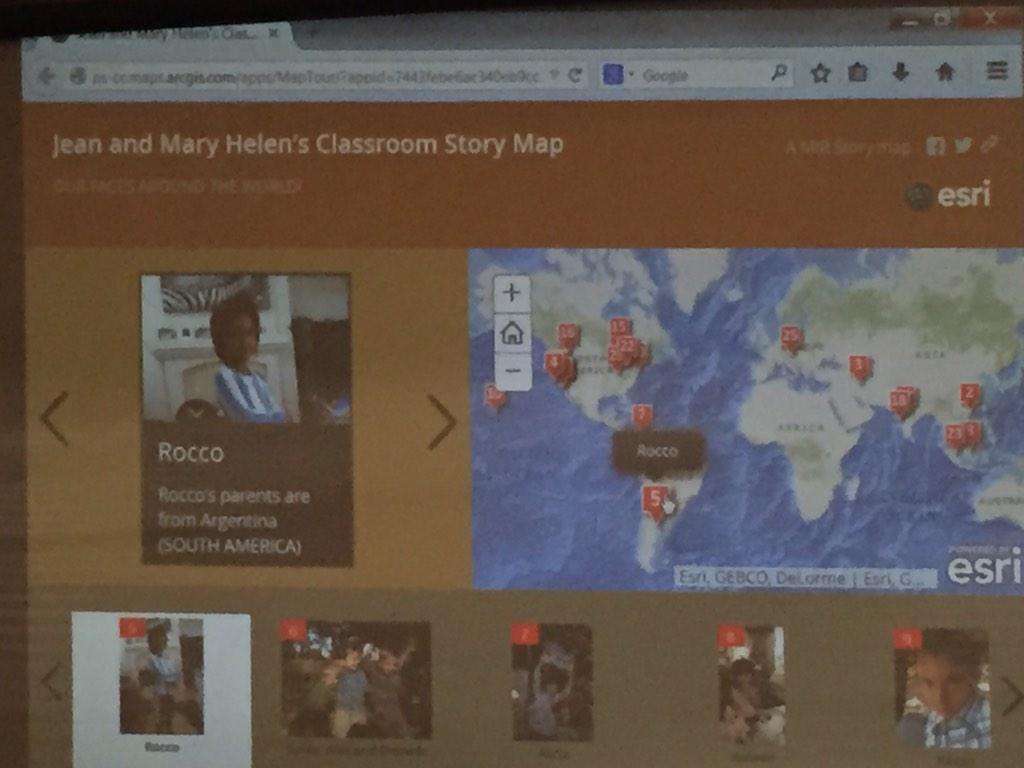Click the Rocco's parents are from Argentina caption
1024x768 pixels.
coord(234,520)
